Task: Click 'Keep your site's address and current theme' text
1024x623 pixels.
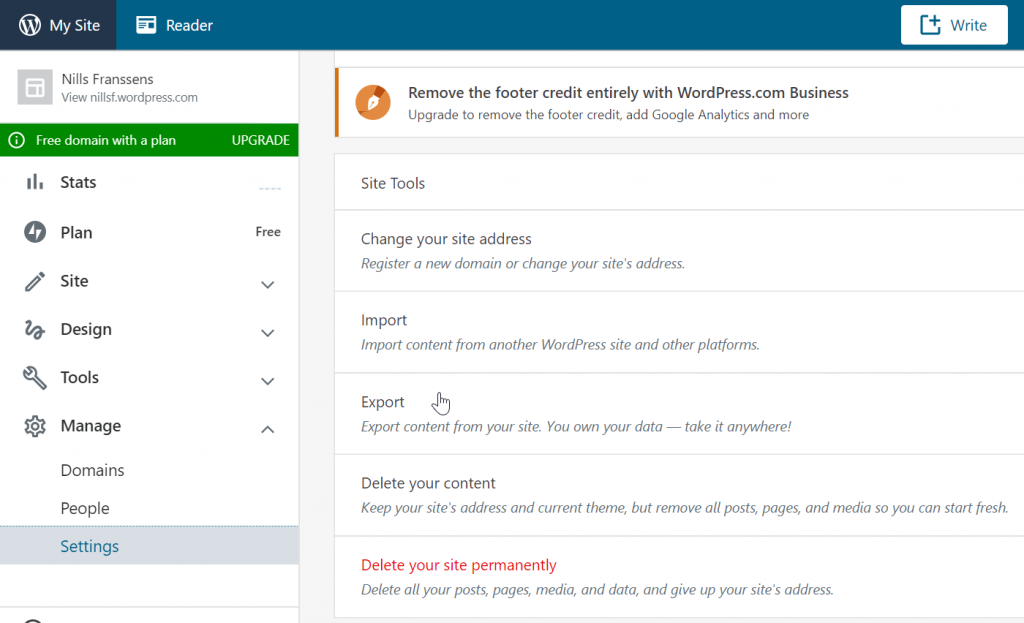Action: [x=684, y=508]
